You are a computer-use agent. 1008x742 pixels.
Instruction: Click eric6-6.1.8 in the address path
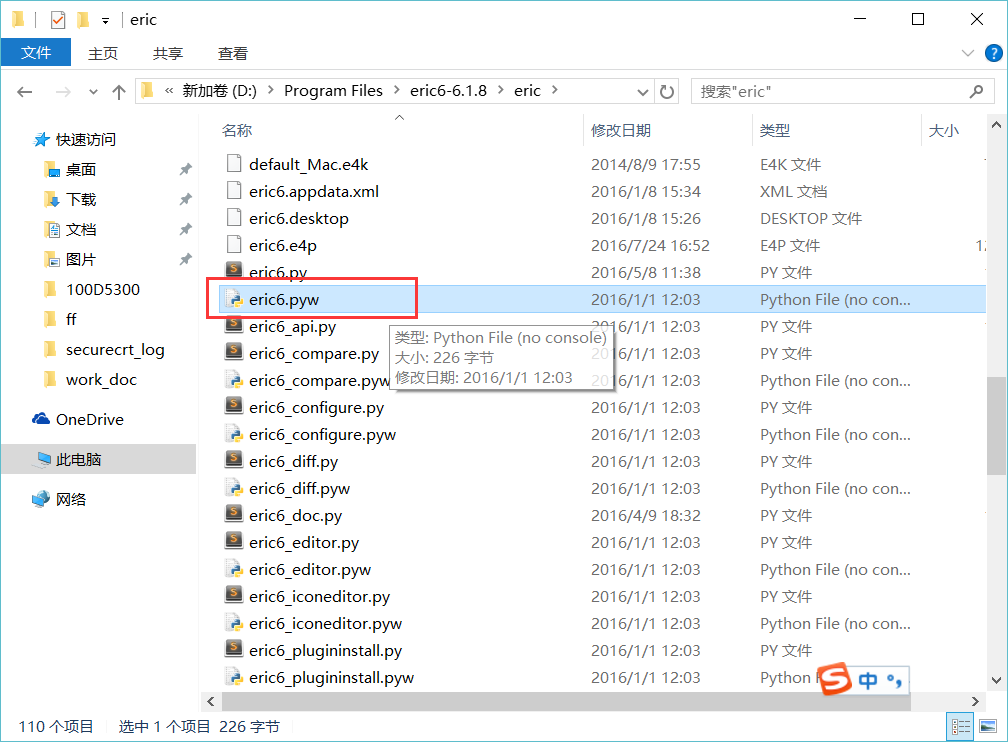[x=448, y=91]
